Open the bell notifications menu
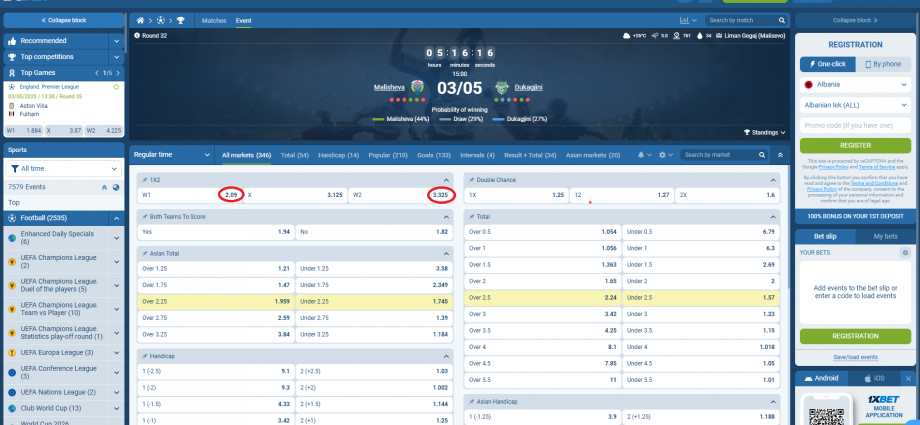The width and height of the screenshot is (920, 425). click(x=644, y=155)
